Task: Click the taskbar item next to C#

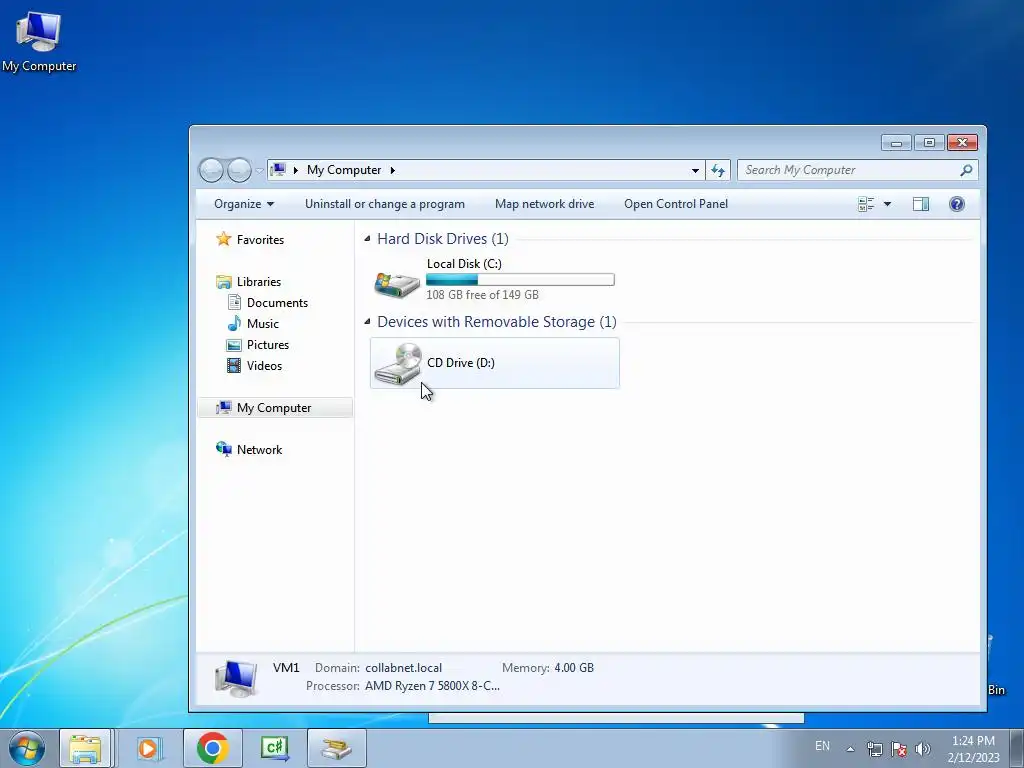Action: pyautogui.click(x=336, y=748)
